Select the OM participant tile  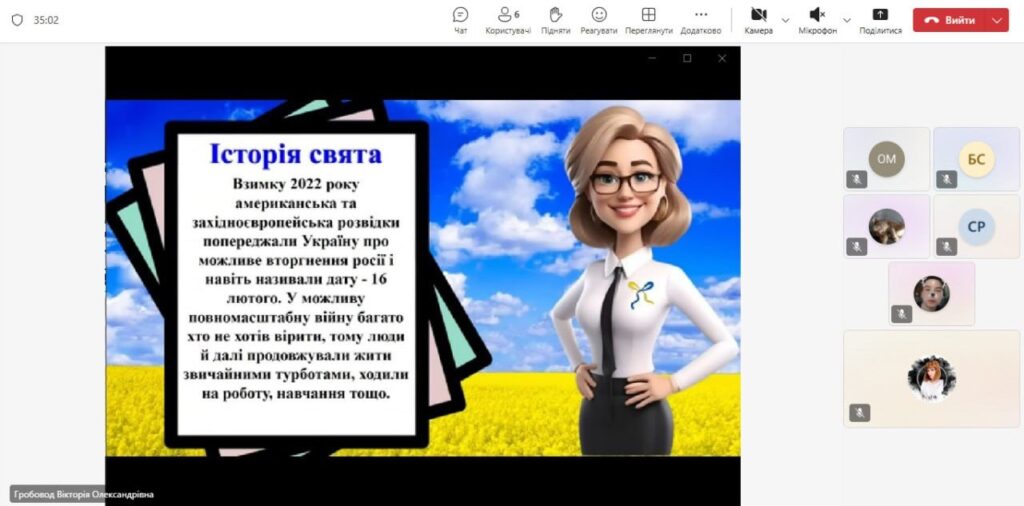886,158
